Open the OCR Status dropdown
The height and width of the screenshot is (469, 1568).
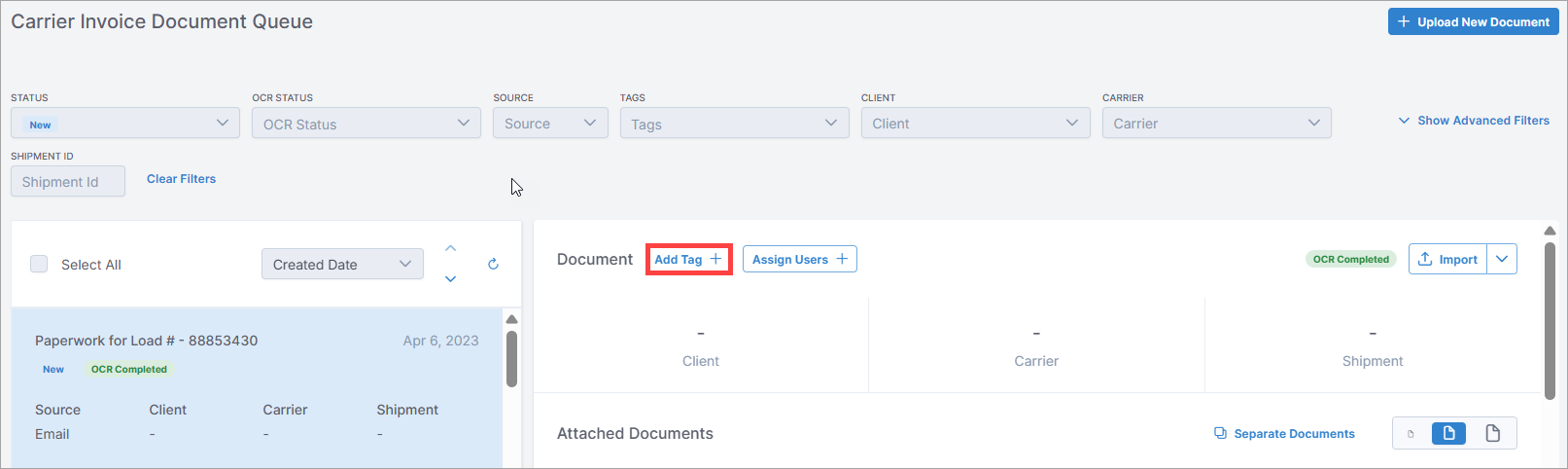[x=366, y=124]
